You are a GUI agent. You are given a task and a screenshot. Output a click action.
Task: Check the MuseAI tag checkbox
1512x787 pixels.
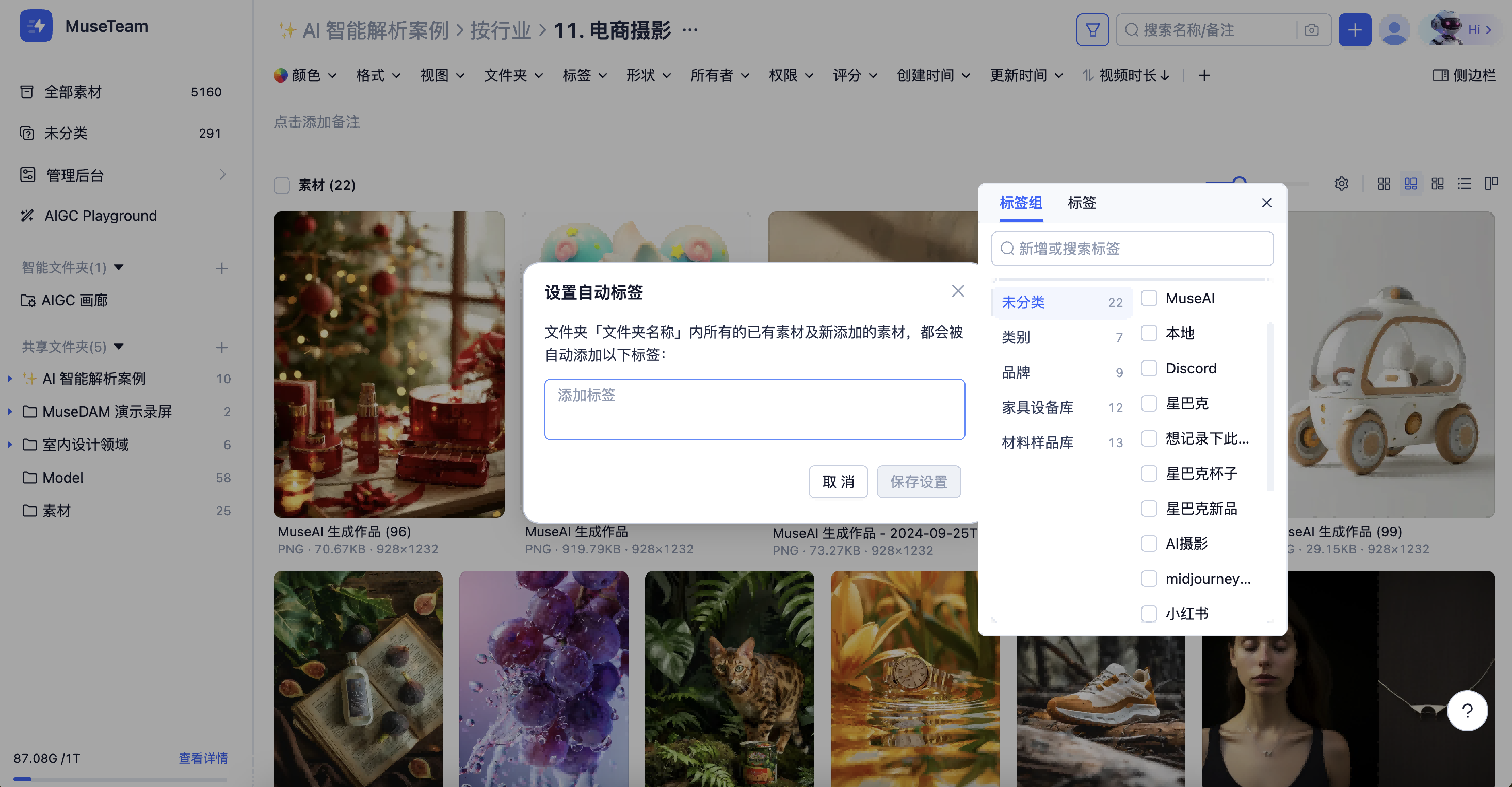(1149, 298)
